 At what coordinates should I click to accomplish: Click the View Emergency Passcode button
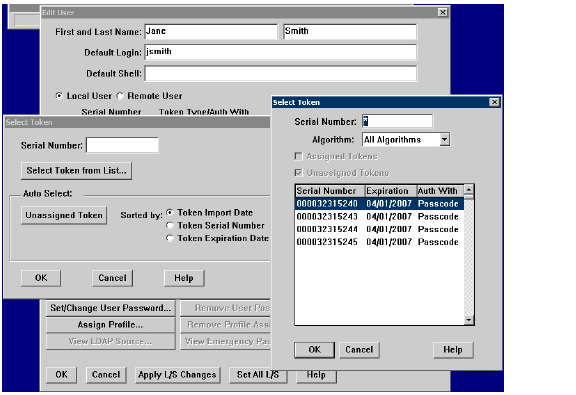226,341
